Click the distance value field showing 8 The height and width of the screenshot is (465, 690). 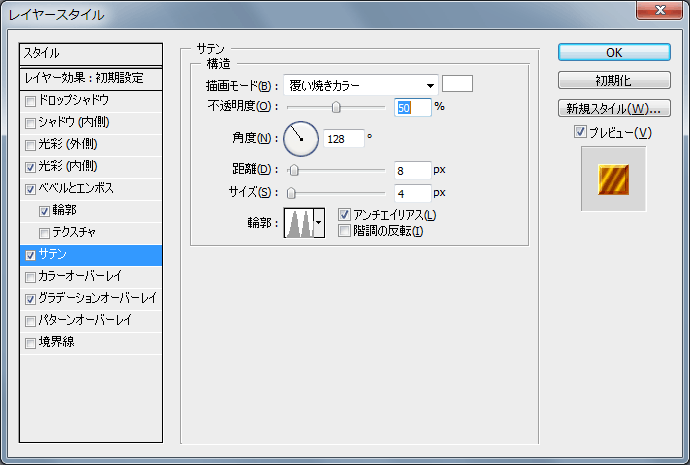tap(413, 170)
